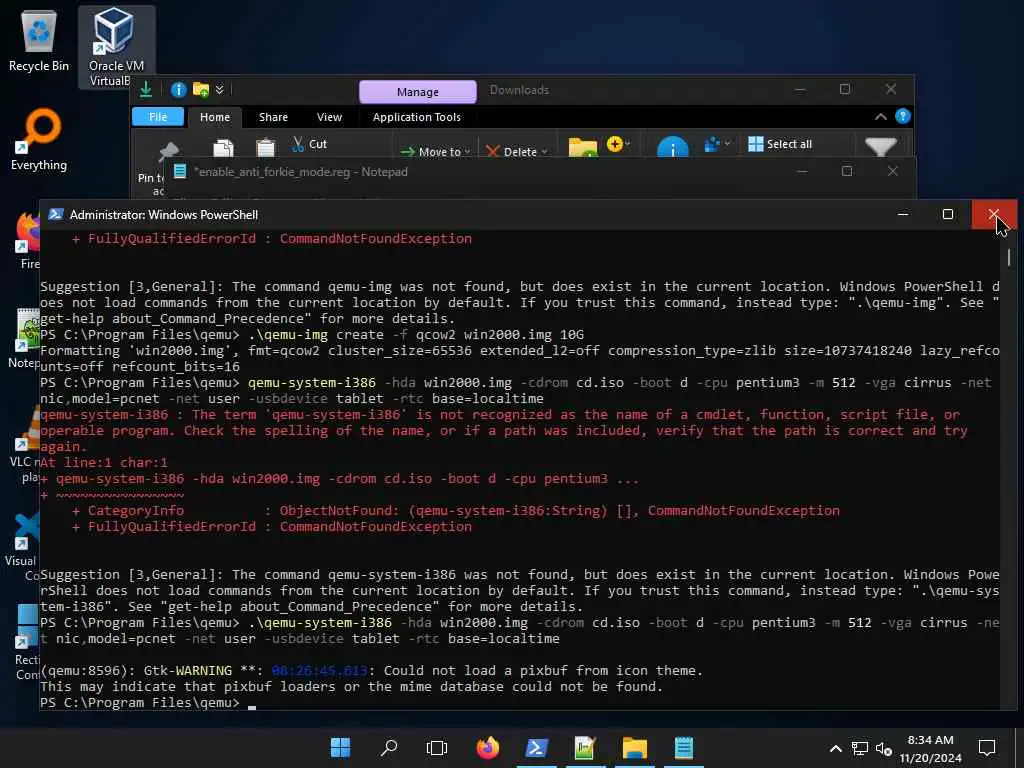Maximize the PowerShell window

pyautogui.click(x=948, y=214)
